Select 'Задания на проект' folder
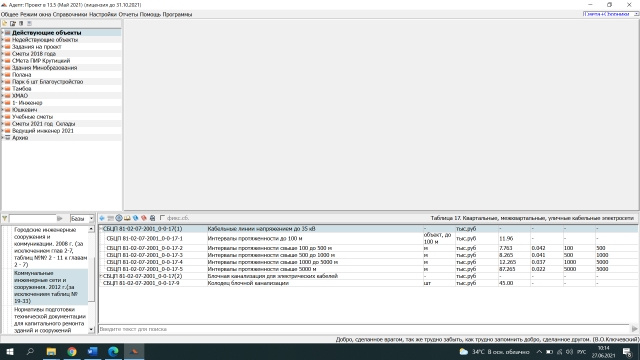640x360 pixels. [x=36, y=47]
